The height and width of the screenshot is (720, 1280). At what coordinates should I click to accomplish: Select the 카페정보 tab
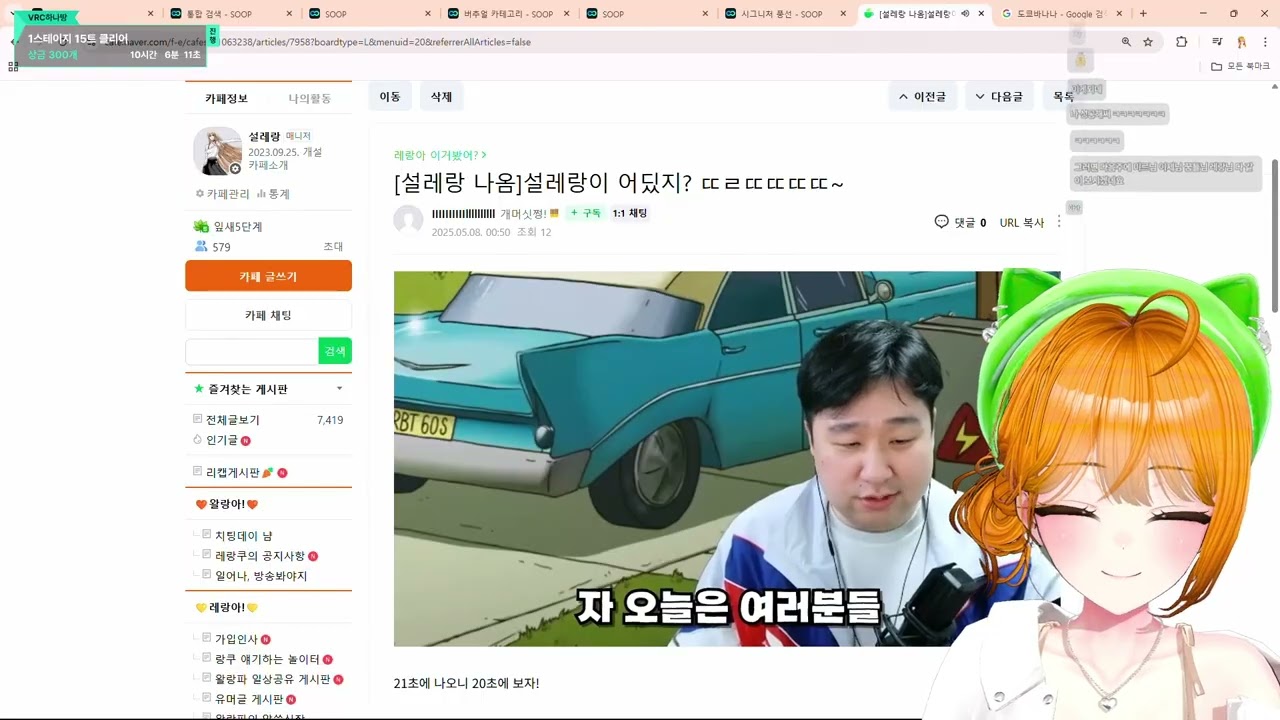pyautogui.click(x=226, y=98)
